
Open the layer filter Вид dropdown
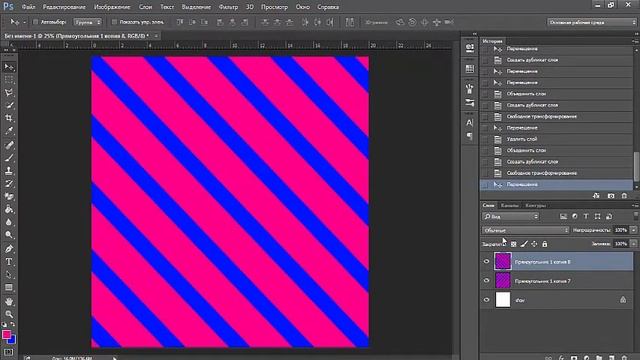[x=511, y=216]
